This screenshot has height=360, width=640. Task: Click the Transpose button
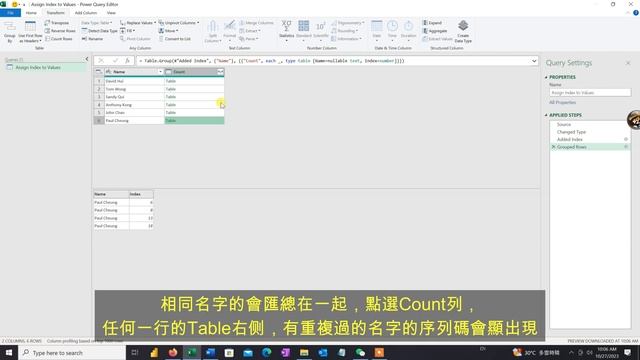[57, 23]
